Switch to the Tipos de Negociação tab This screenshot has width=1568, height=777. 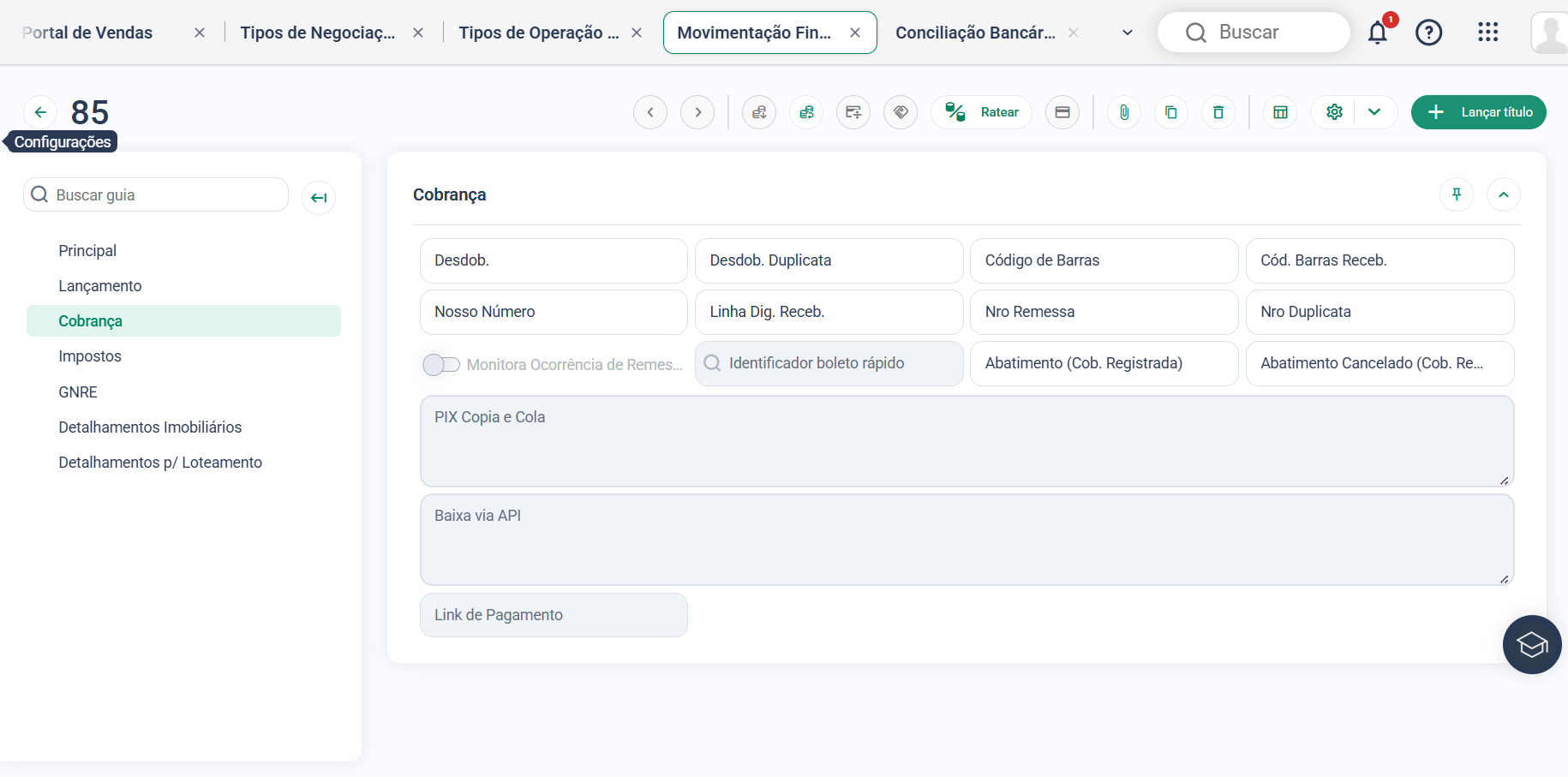318,33
